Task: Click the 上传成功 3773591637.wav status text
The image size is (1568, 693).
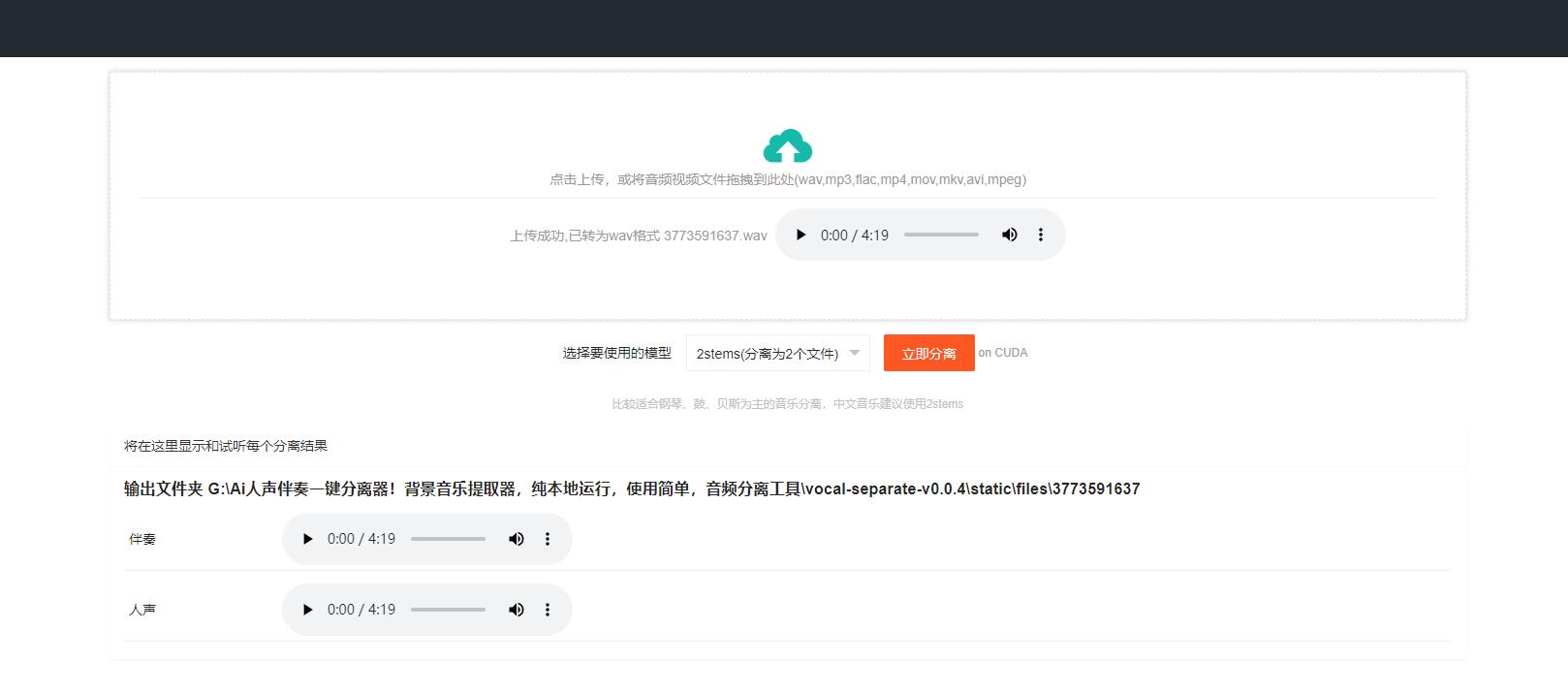Action: 639,236
